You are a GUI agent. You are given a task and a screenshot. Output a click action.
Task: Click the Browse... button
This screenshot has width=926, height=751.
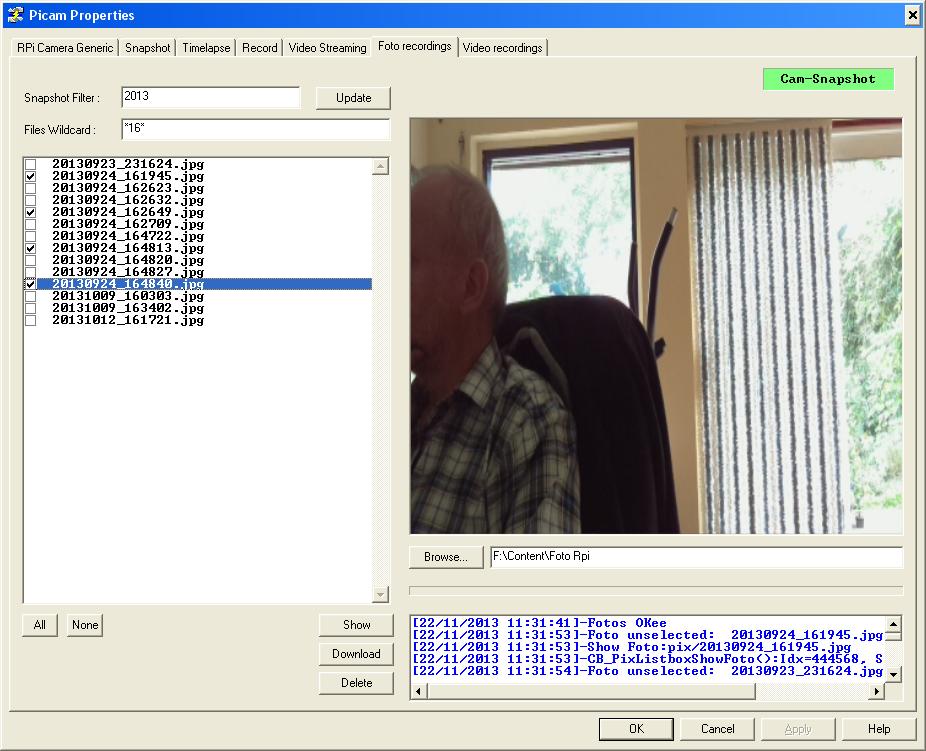coord(446,557)
